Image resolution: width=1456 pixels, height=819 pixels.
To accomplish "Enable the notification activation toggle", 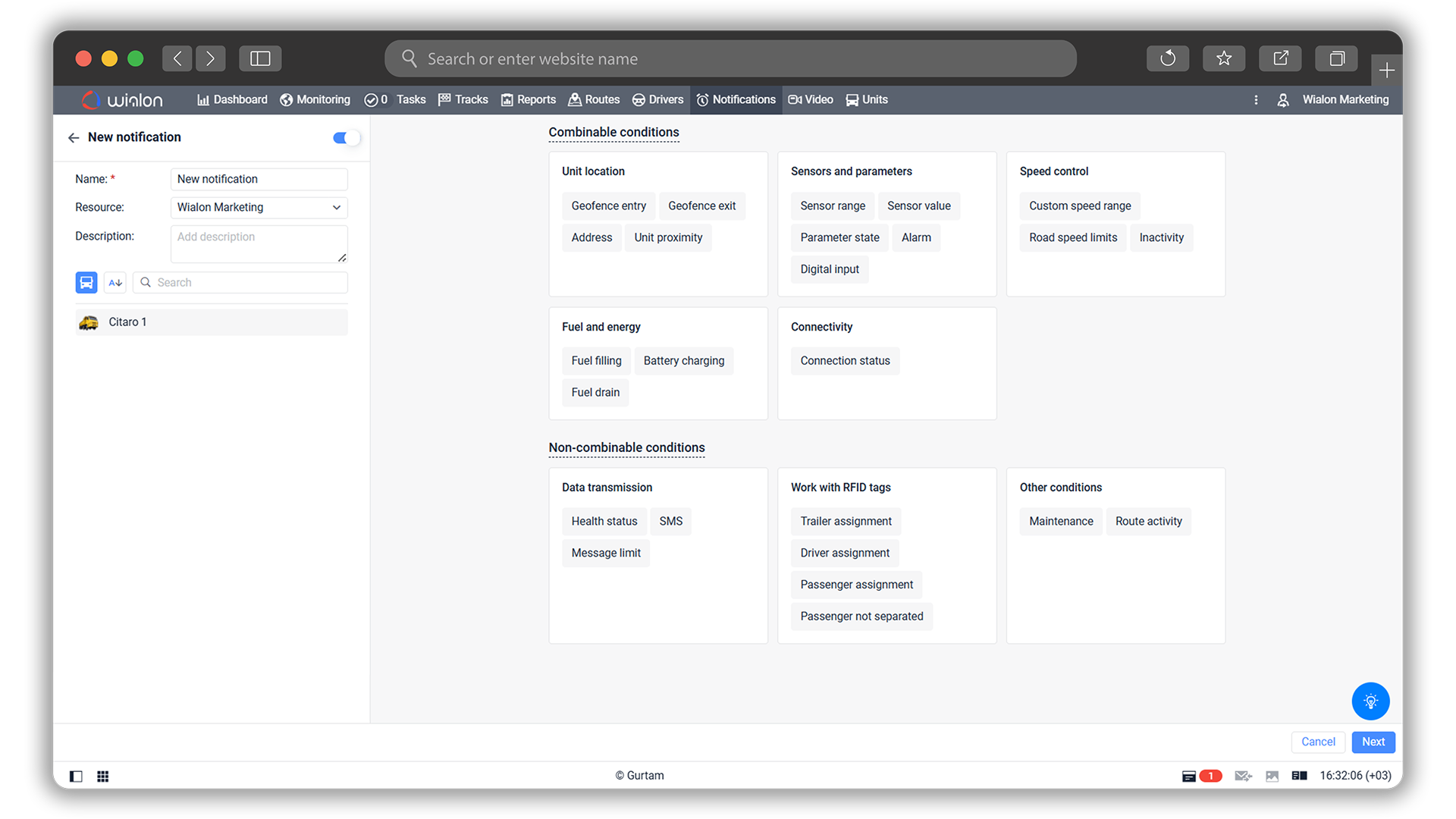I will 345,138.
